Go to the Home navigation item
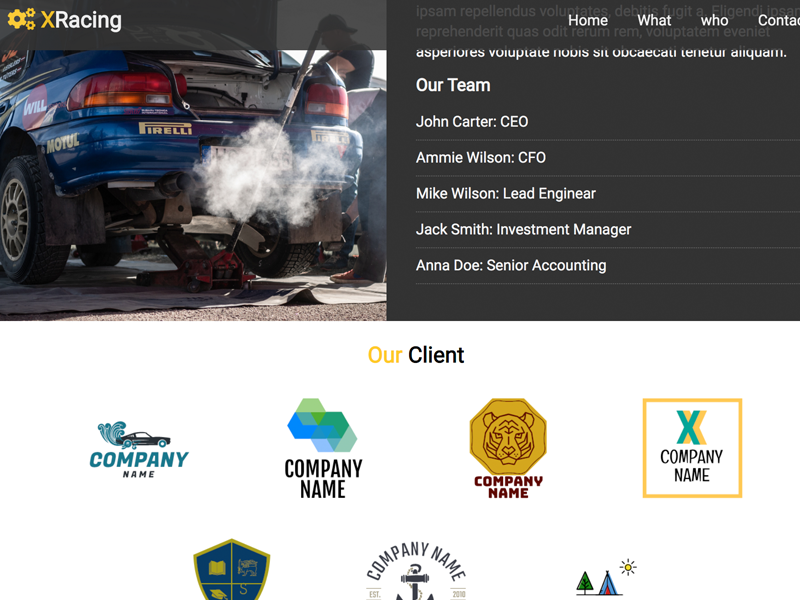 coord(587,20)
